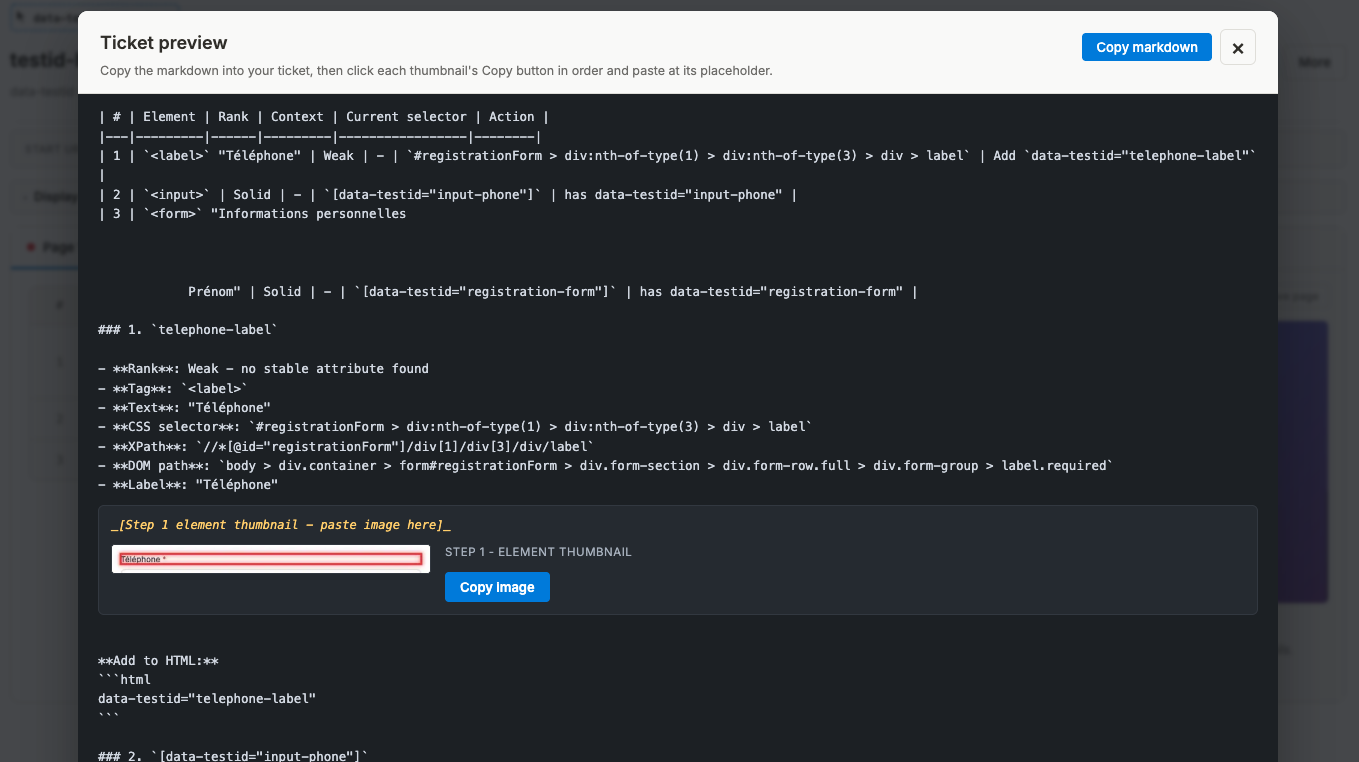
Task: Click the heading '### 1. telephone-label'
Action: click(x=188, y=330)
